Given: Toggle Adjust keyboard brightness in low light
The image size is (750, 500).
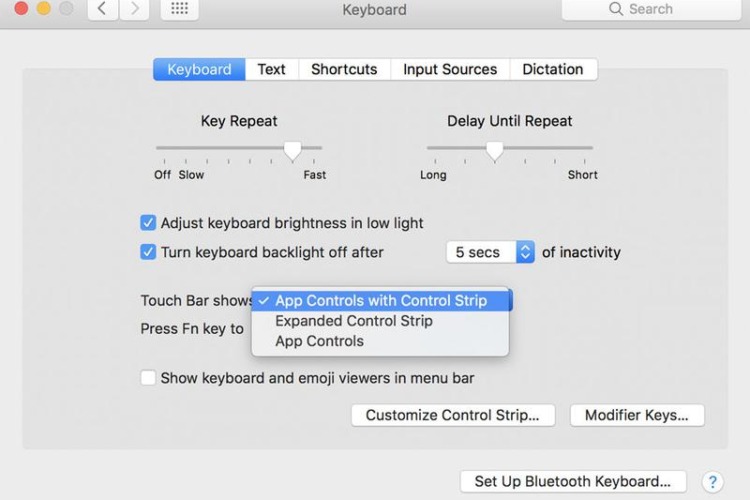Looking at the screenshot, I should (149, 223).
